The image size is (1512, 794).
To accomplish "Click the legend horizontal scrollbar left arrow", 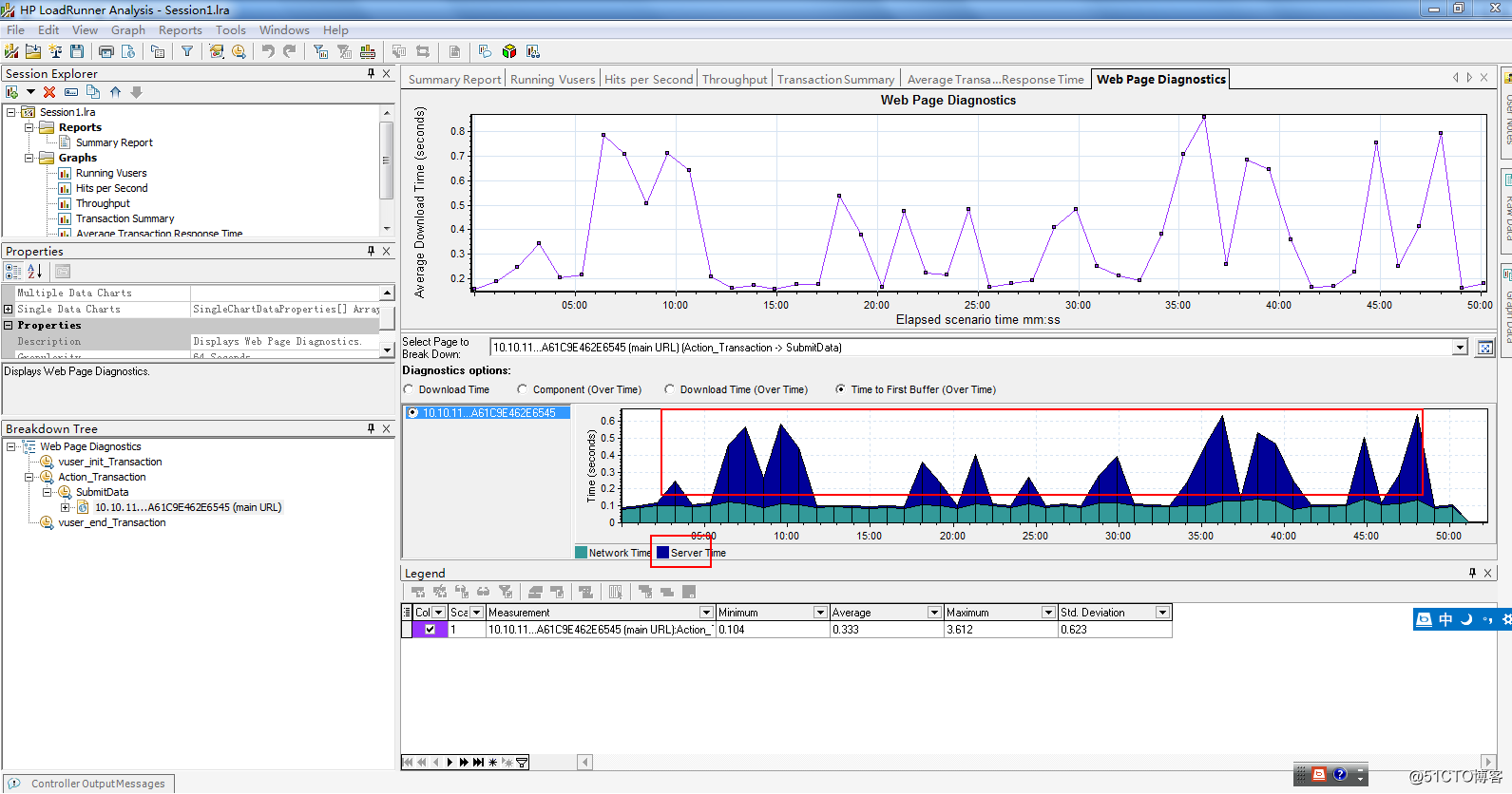I will [x=585, y=762].
